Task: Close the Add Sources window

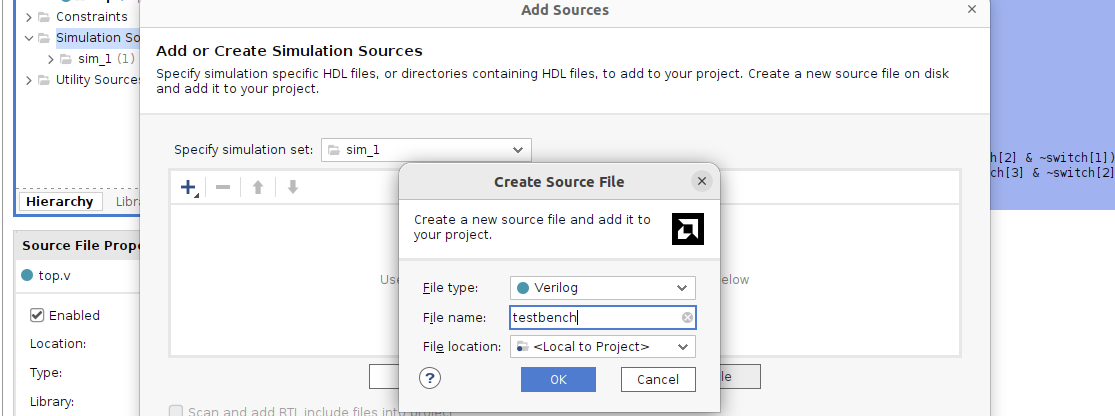Action: tap(971, 9)
